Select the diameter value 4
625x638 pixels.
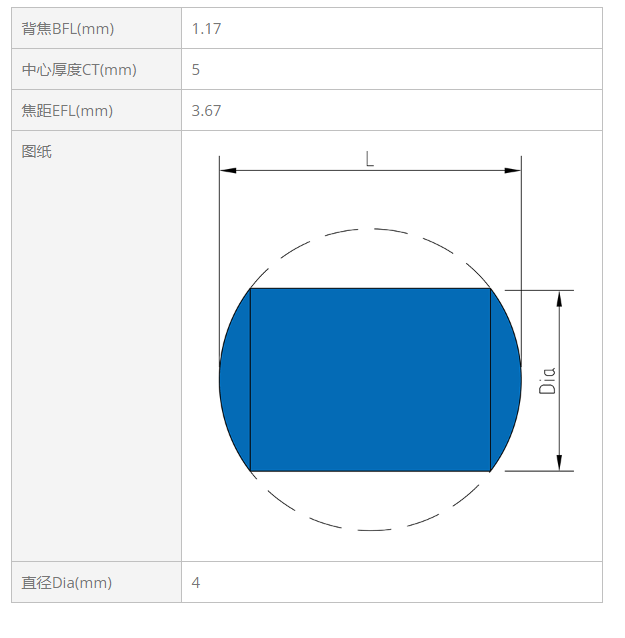tap(196, 583)
